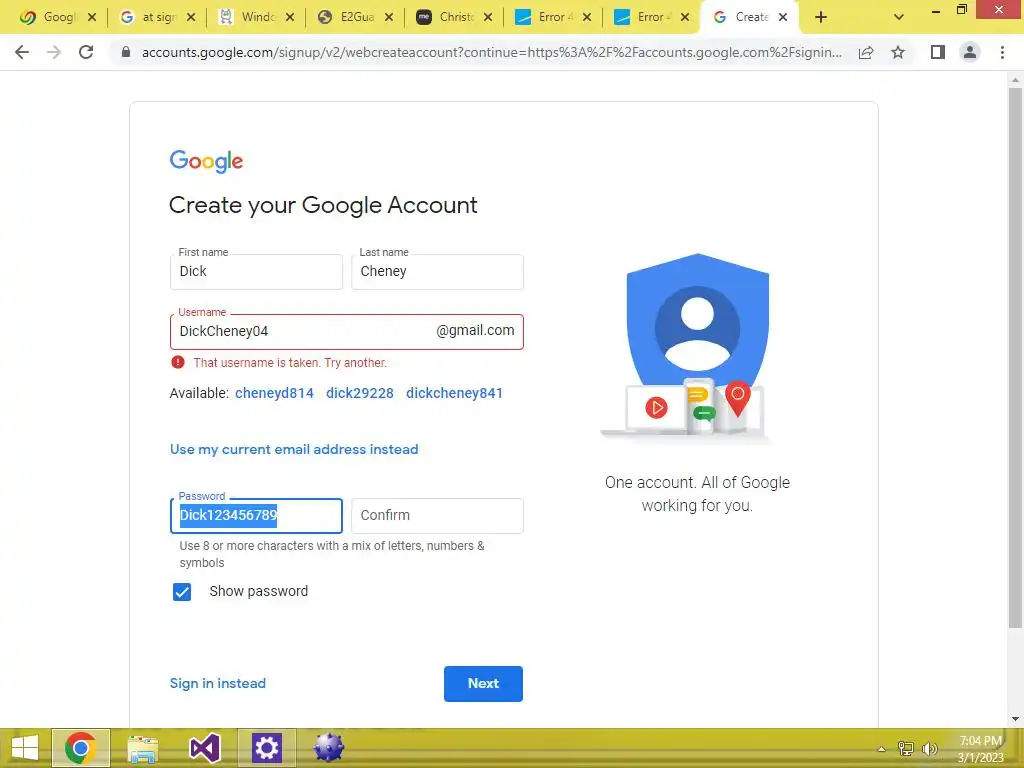Click the Google logo

click(206, 161)
